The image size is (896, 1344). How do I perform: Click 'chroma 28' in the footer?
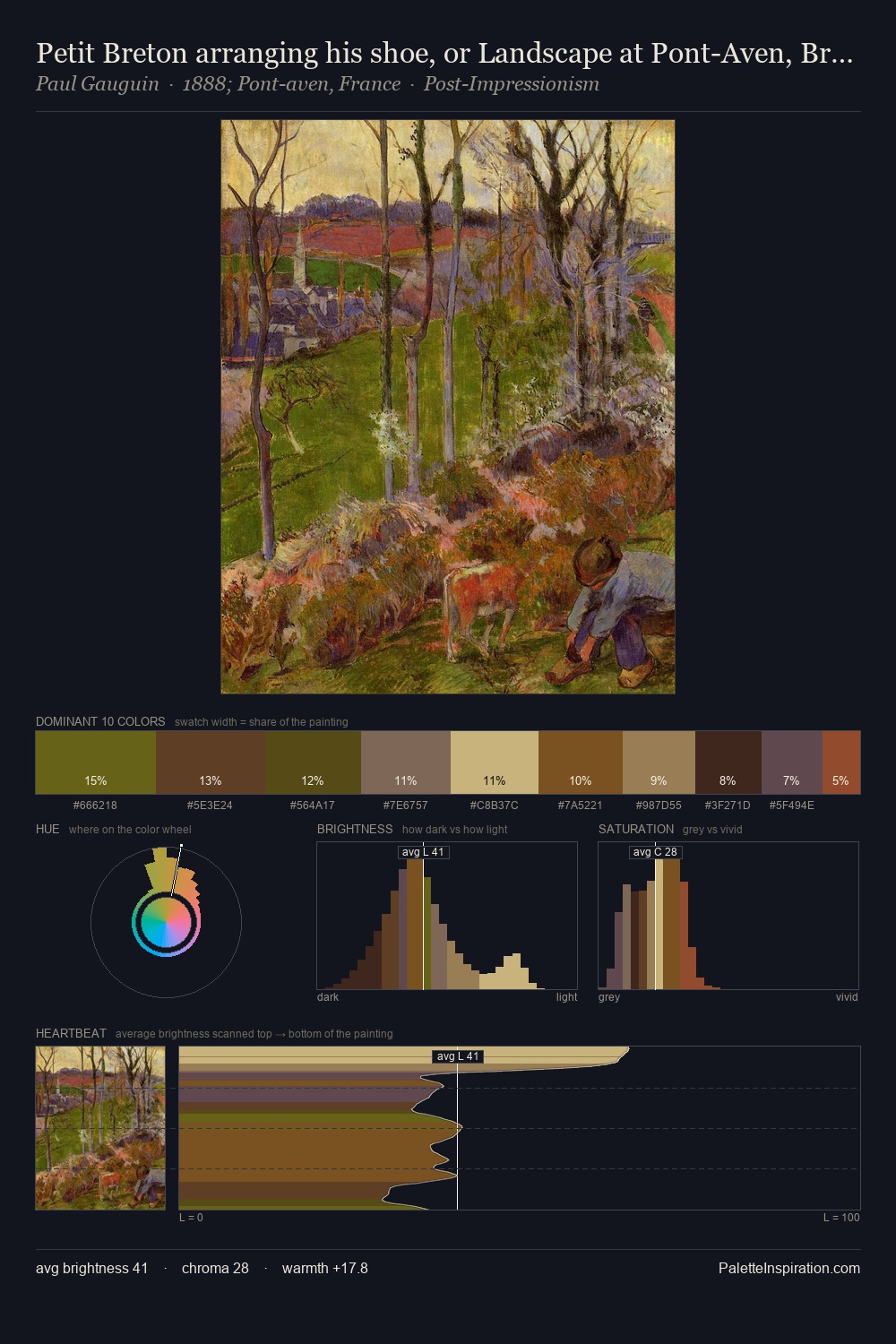click(x=215, y=1268)
